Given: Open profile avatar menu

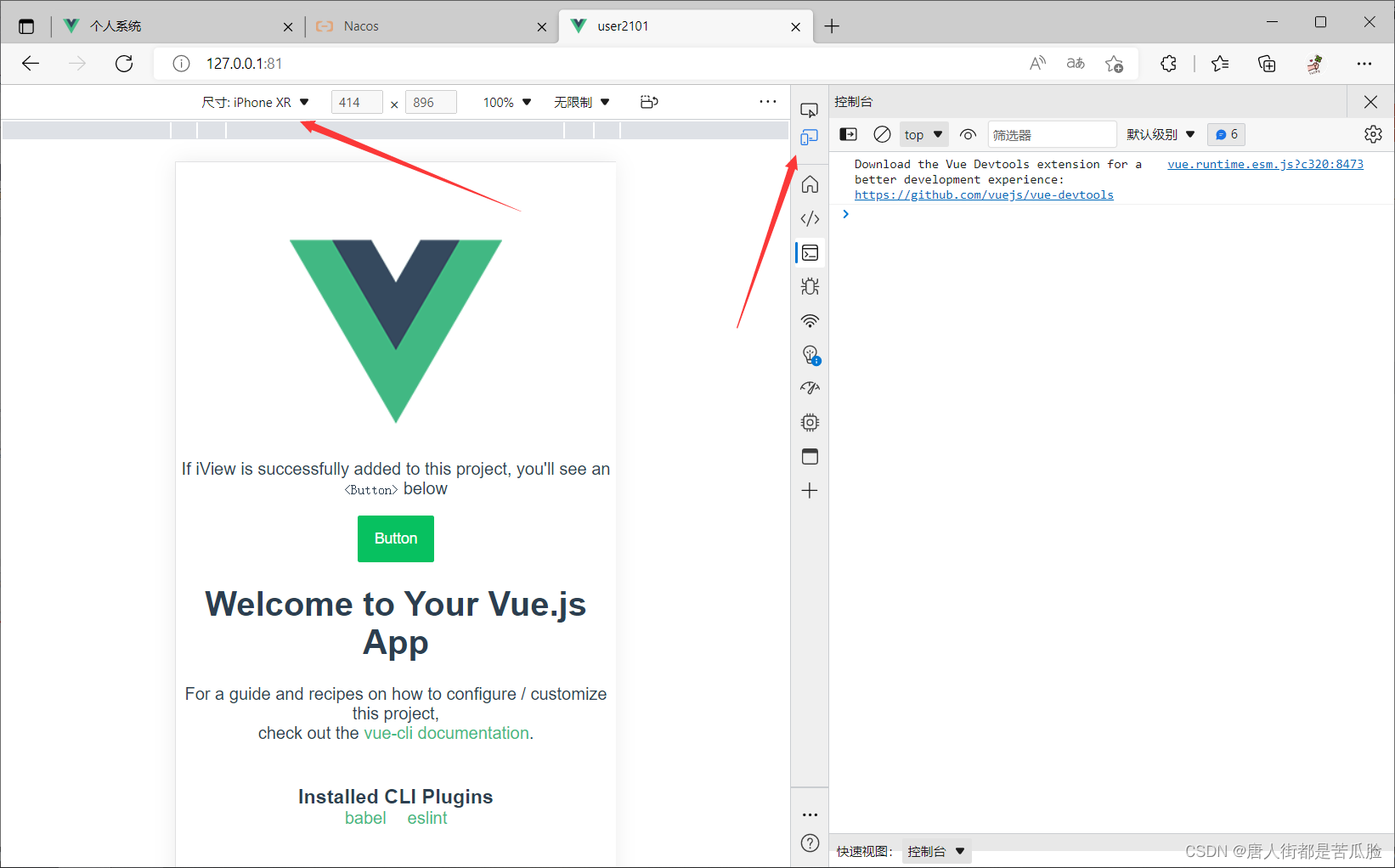Looking at the screenshot, I should pos(1314,64).
